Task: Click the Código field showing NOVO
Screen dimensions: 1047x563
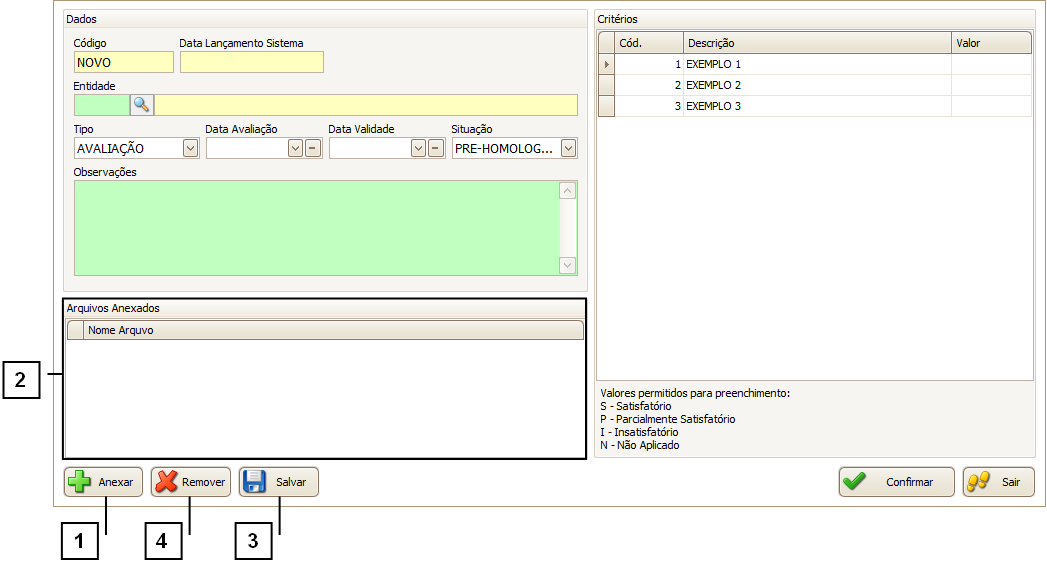Action: (x=123, y=62)
